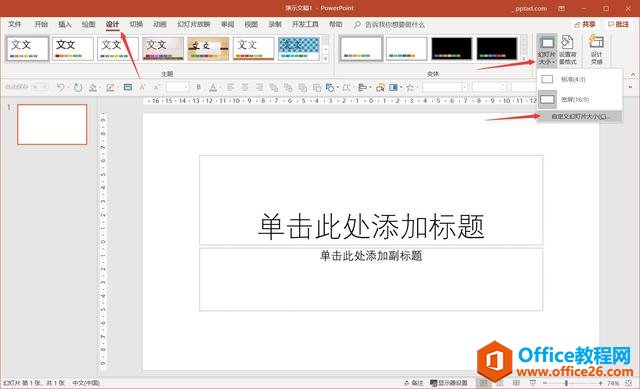Open the 视图 (View) tab

251,24
